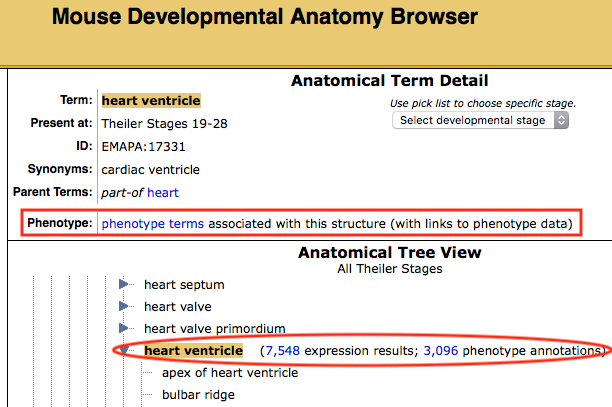Image resolution: width=612 pixels, height=407 pixels.
Task: Select 'heart valve' in the tree
Action: (x=178, y=306)
